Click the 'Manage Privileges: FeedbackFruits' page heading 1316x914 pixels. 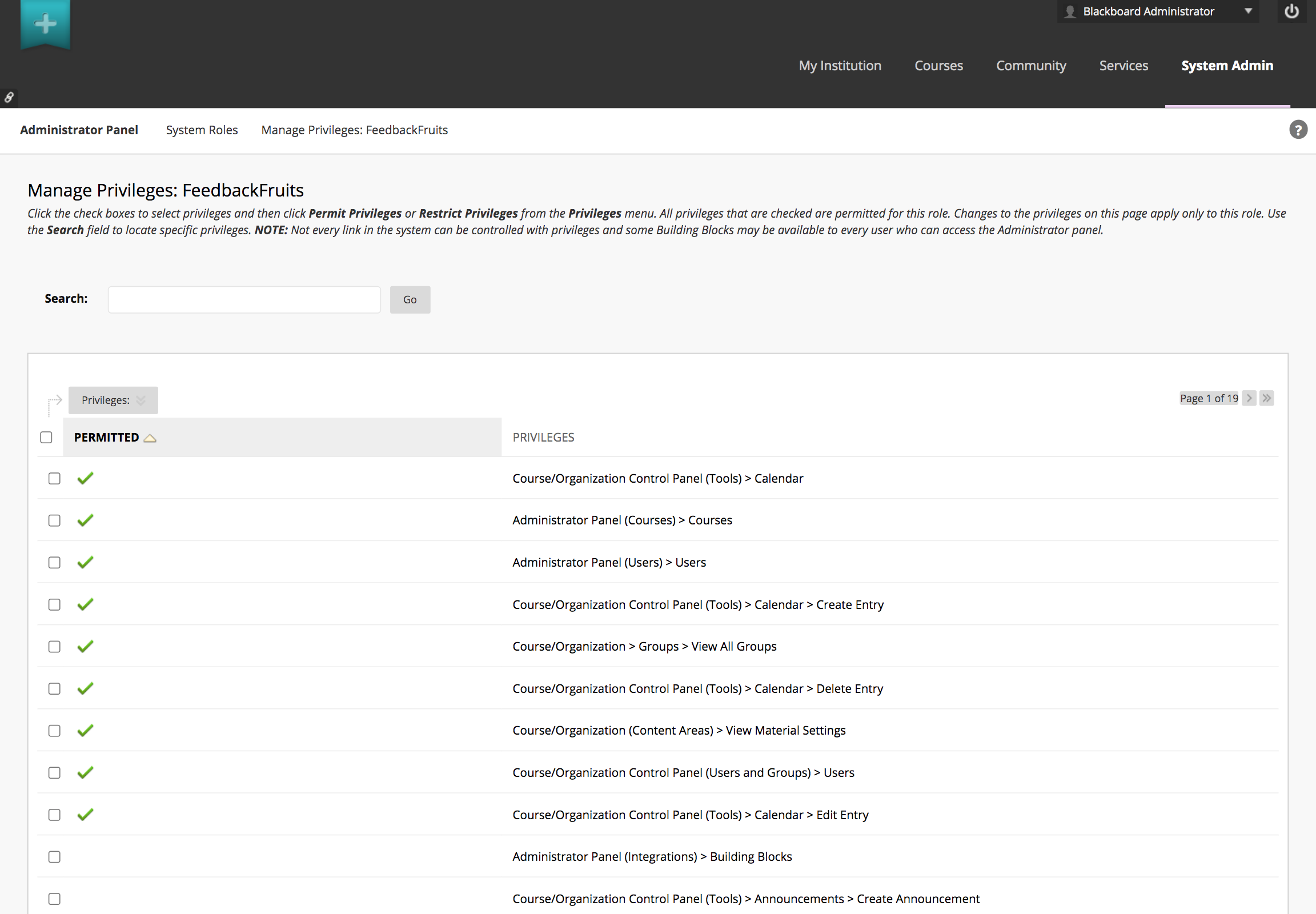pos(166,190)
